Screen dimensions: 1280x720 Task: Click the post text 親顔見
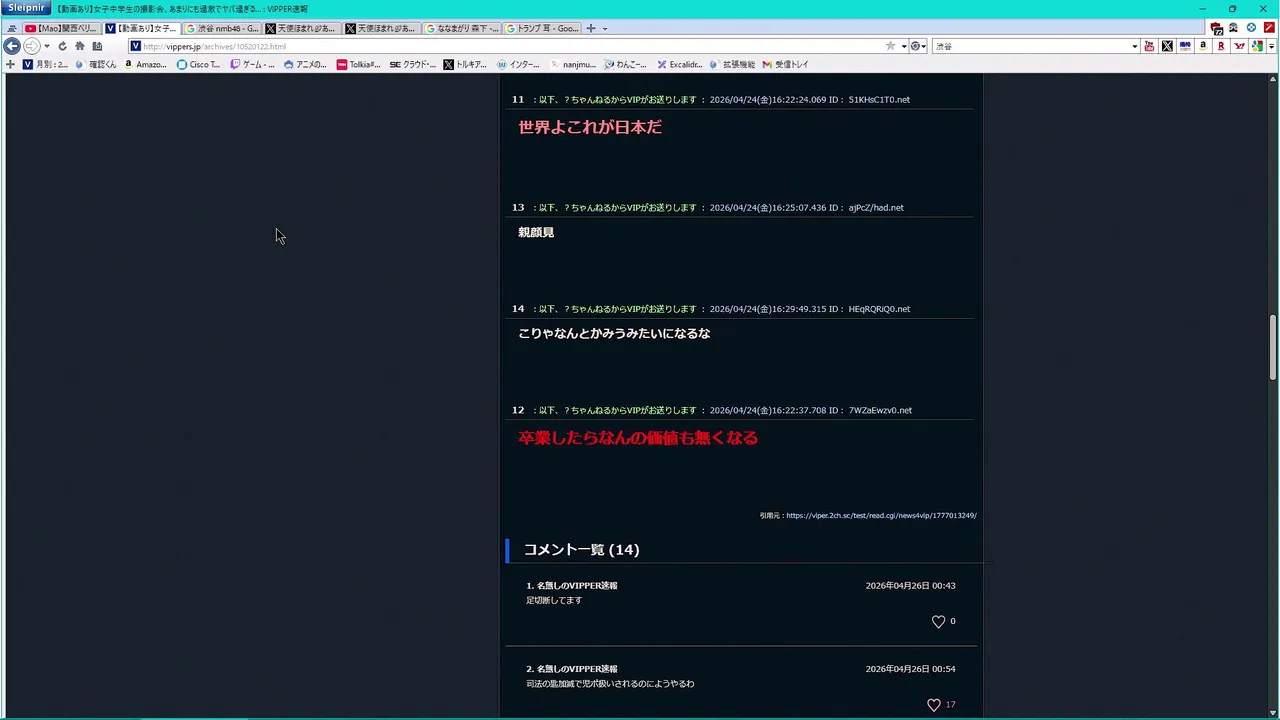point(536,232)
